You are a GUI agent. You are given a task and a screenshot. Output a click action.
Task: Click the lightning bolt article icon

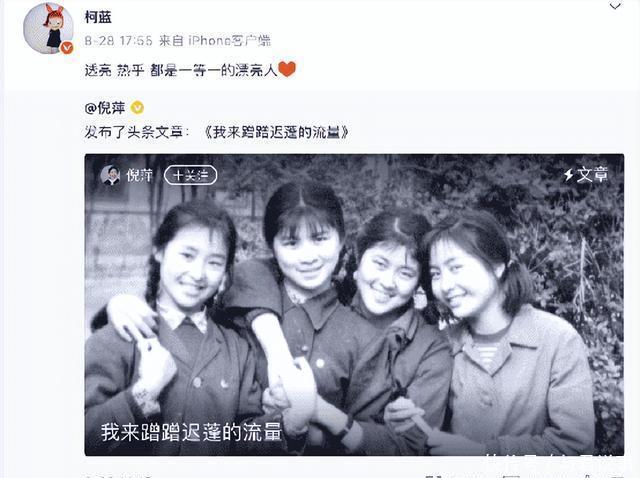click(569, 175)
